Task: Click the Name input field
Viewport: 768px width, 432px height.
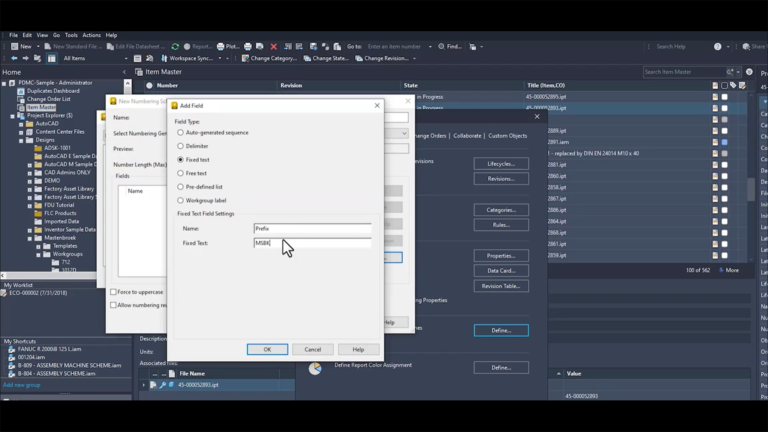Action: coord(312,228)
